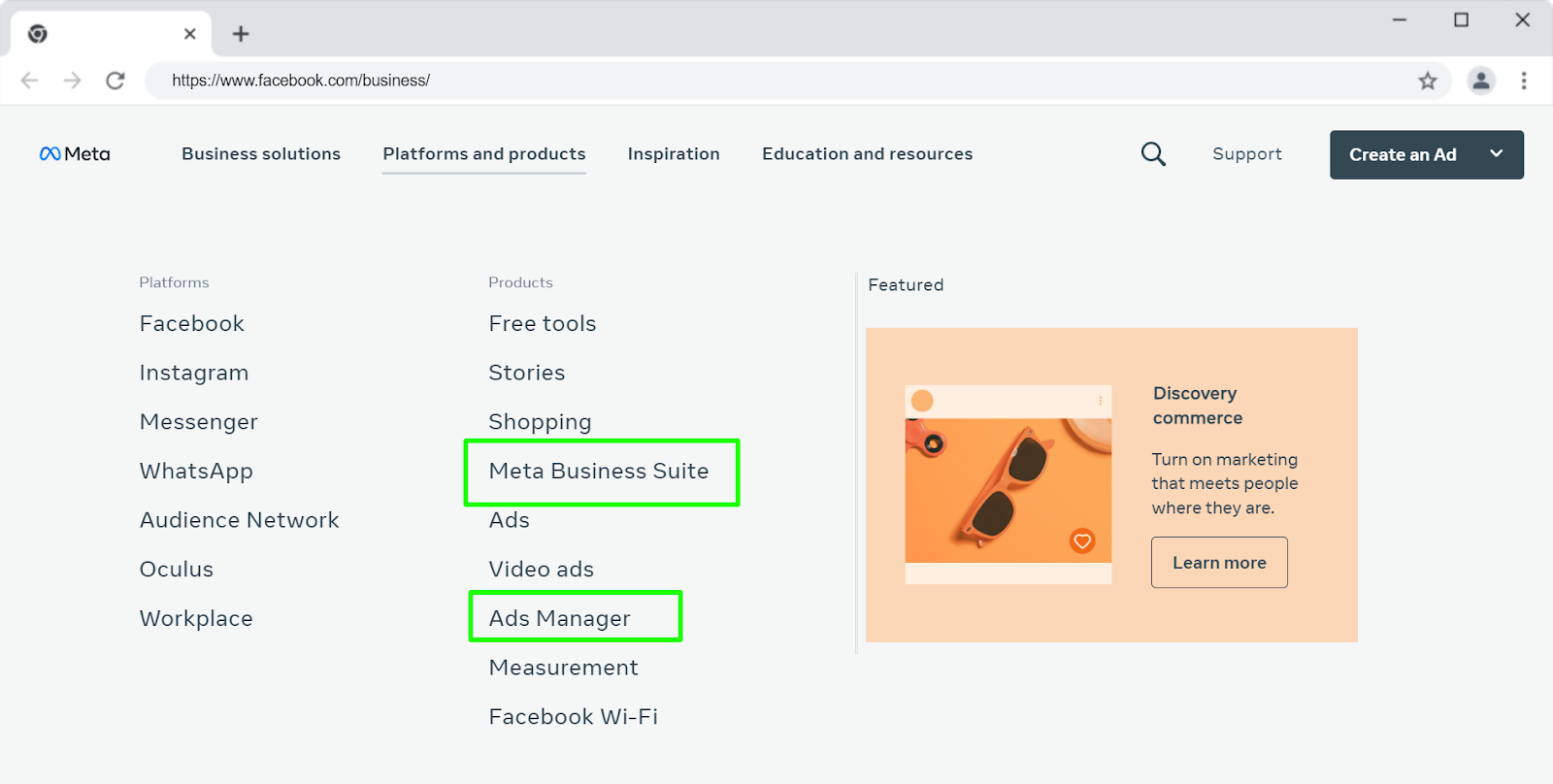Open Meta Business Suite
This screenshot has height=784, width=1553.
point(599,472)
